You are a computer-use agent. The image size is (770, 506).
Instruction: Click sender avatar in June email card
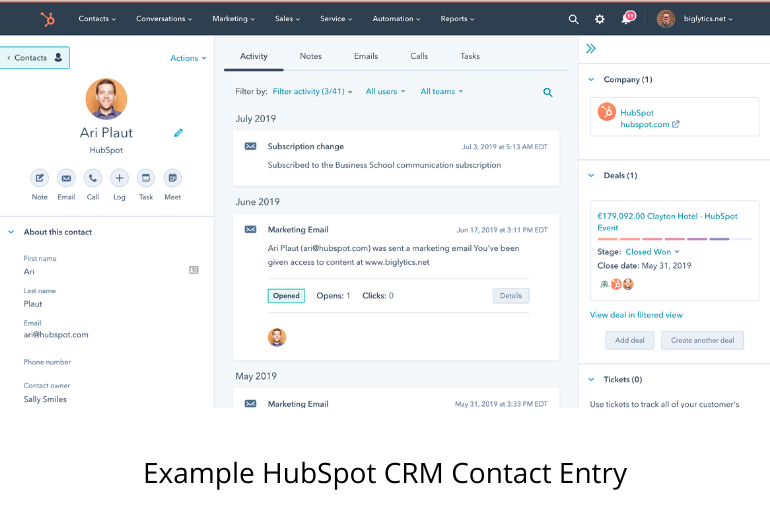(x=277, y=337)
